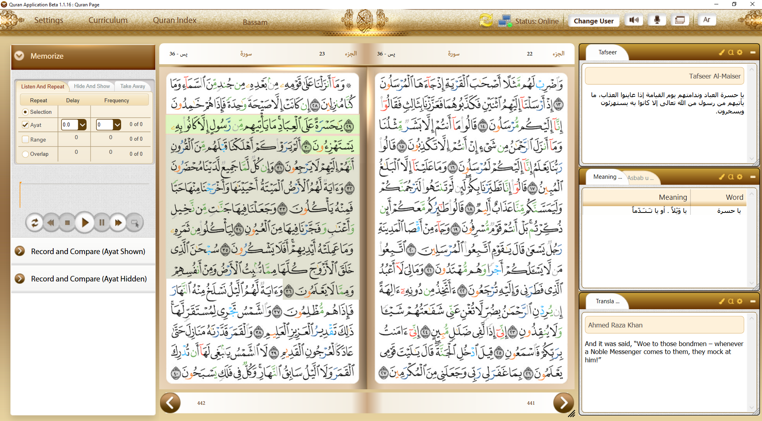762x421 pixels.
Task: Click the Change User button
Action: pos(593,21)
